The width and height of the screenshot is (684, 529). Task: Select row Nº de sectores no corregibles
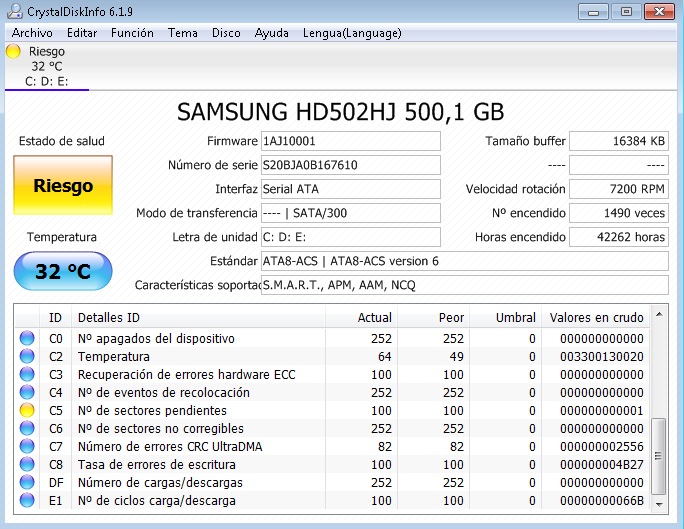(332, 428)
